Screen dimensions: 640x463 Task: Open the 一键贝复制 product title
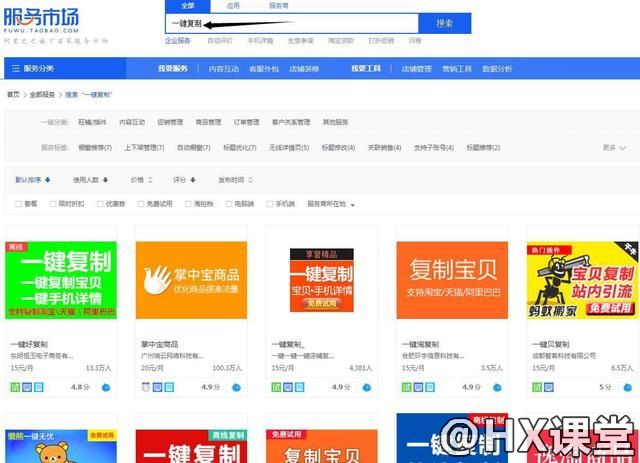551,344
